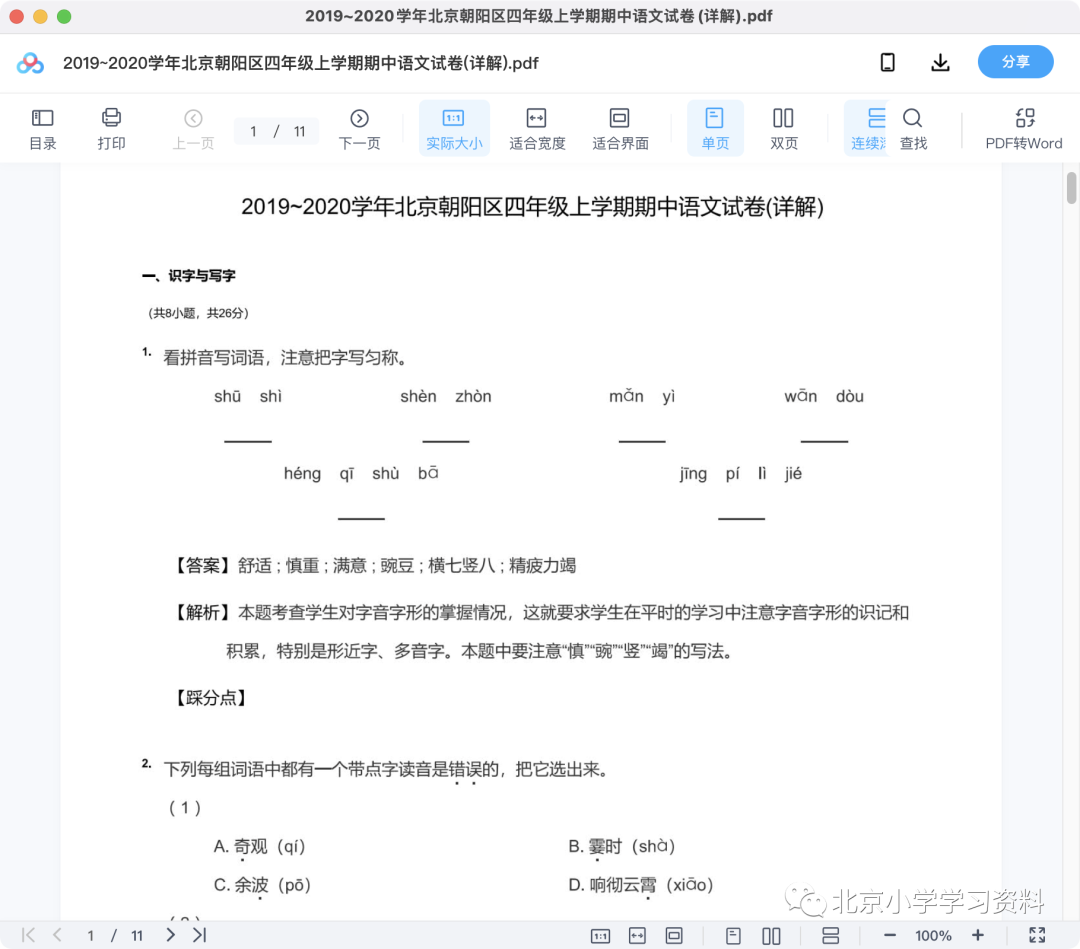The height and width of the screenshot is (949, 1080).
Task: Click the vertical scrollbar thumb
Action: 1071,189
